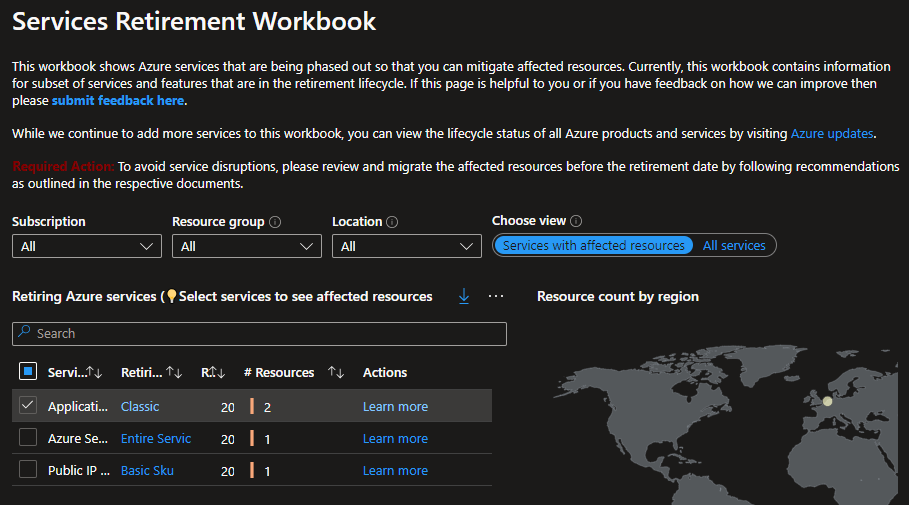Click the # Resources column header text
The width and height of the screenshot is (909, 505).
pos(279,372)
